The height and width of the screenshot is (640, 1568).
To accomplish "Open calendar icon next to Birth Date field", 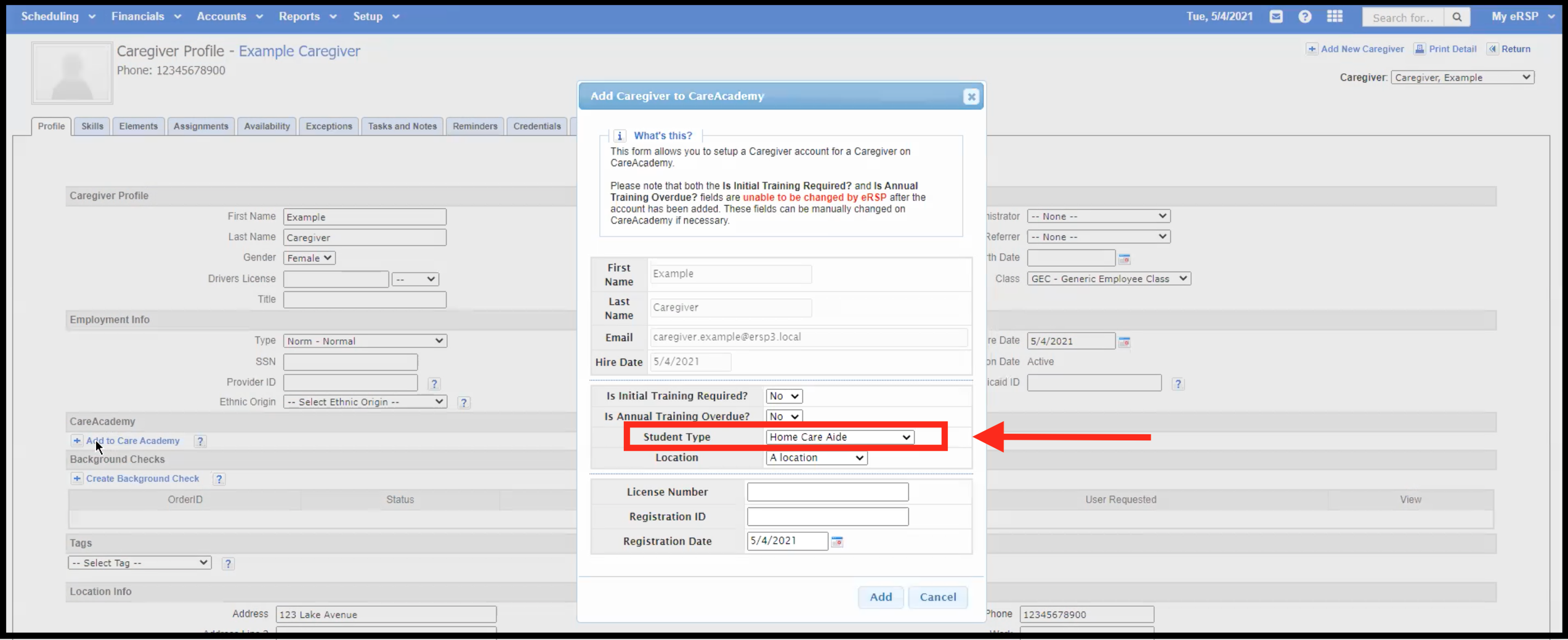I will click(1124, 259).
